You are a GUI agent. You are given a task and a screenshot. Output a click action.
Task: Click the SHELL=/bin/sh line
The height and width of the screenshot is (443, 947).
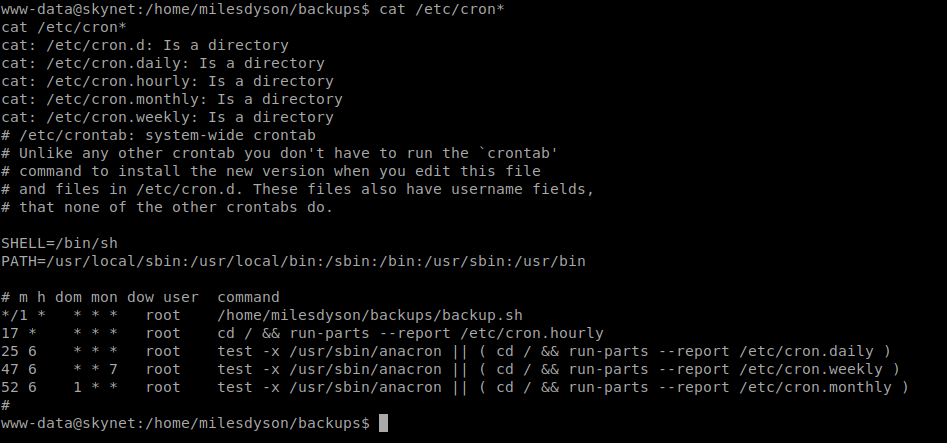[59, 244]
